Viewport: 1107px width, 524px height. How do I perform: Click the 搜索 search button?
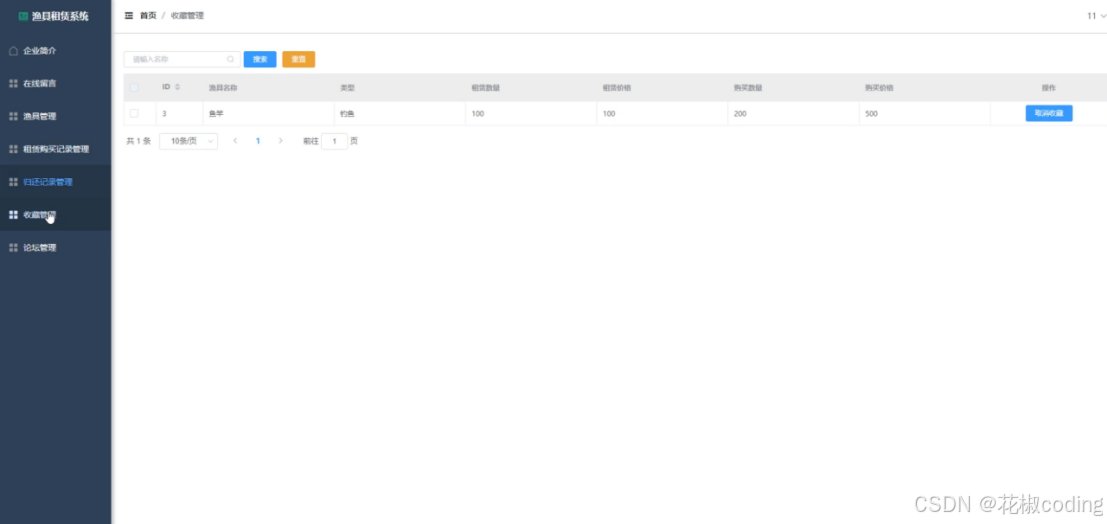tap(260, 59)
